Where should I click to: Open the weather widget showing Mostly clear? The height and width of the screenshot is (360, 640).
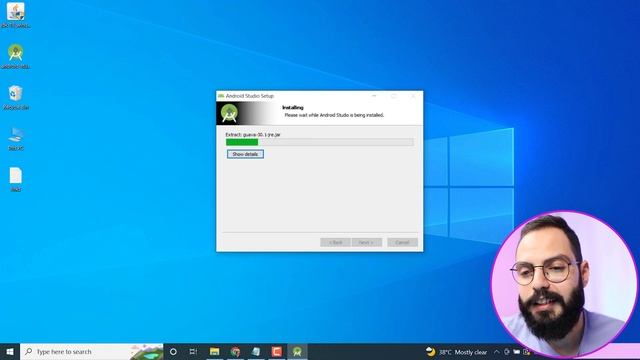coord(456,351)
